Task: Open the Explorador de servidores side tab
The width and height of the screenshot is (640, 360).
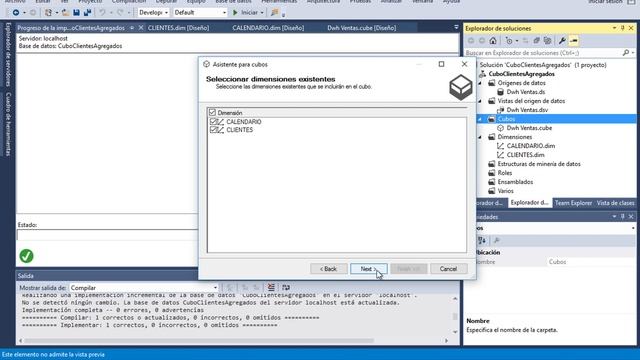Action: (8, 54)
